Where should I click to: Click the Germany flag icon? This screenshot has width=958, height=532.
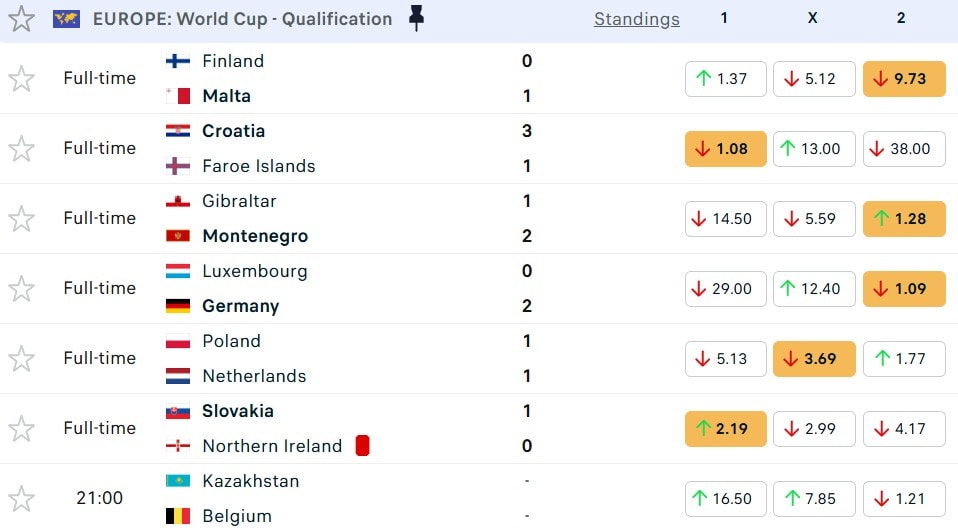click(177, 306)
